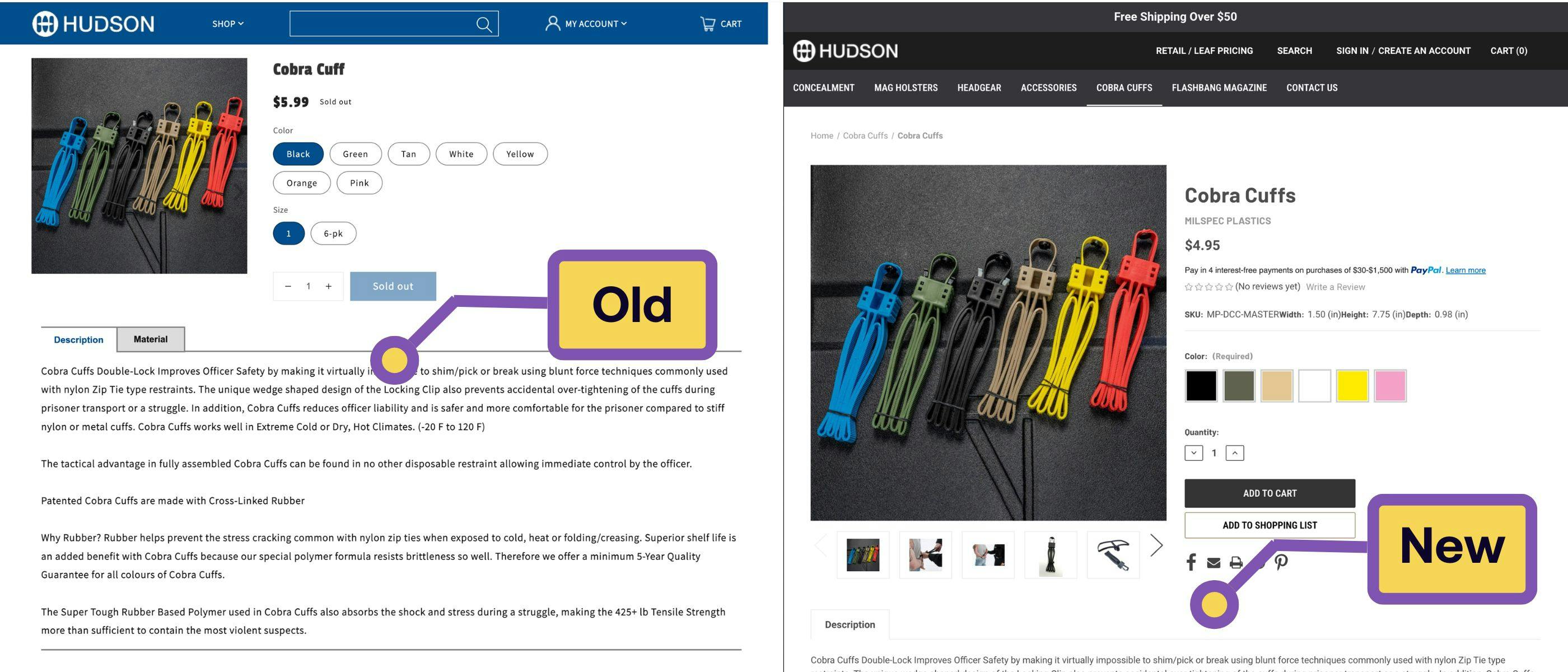1568x672 pixels.
Task: Select size option 1
Action: (x=288, y=233)
